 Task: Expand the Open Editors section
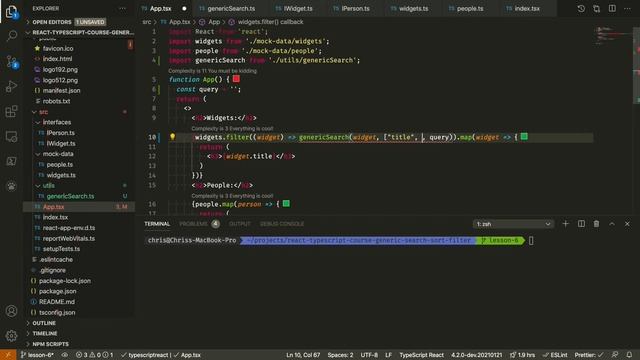pyautogui.click(x=28, y=22)
